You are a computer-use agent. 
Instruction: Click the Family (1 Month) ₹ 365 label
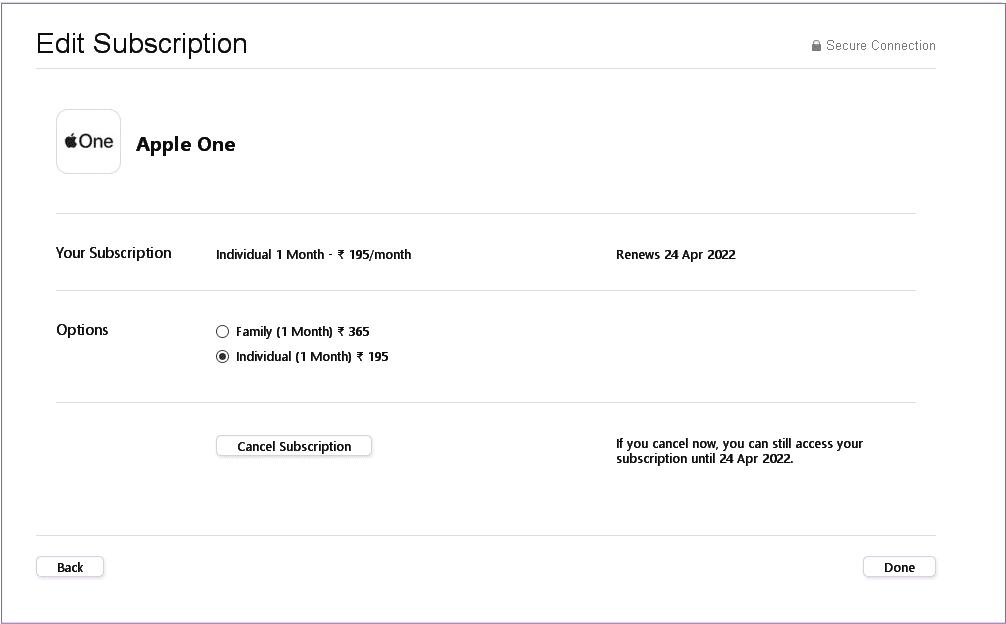(303, 332)
